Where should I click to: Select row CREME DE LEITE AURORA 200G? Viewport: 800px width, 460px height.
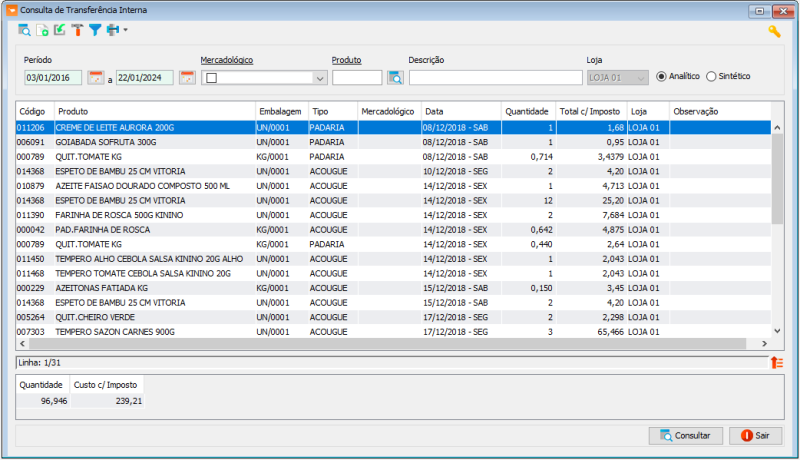[x=393, y=127]
